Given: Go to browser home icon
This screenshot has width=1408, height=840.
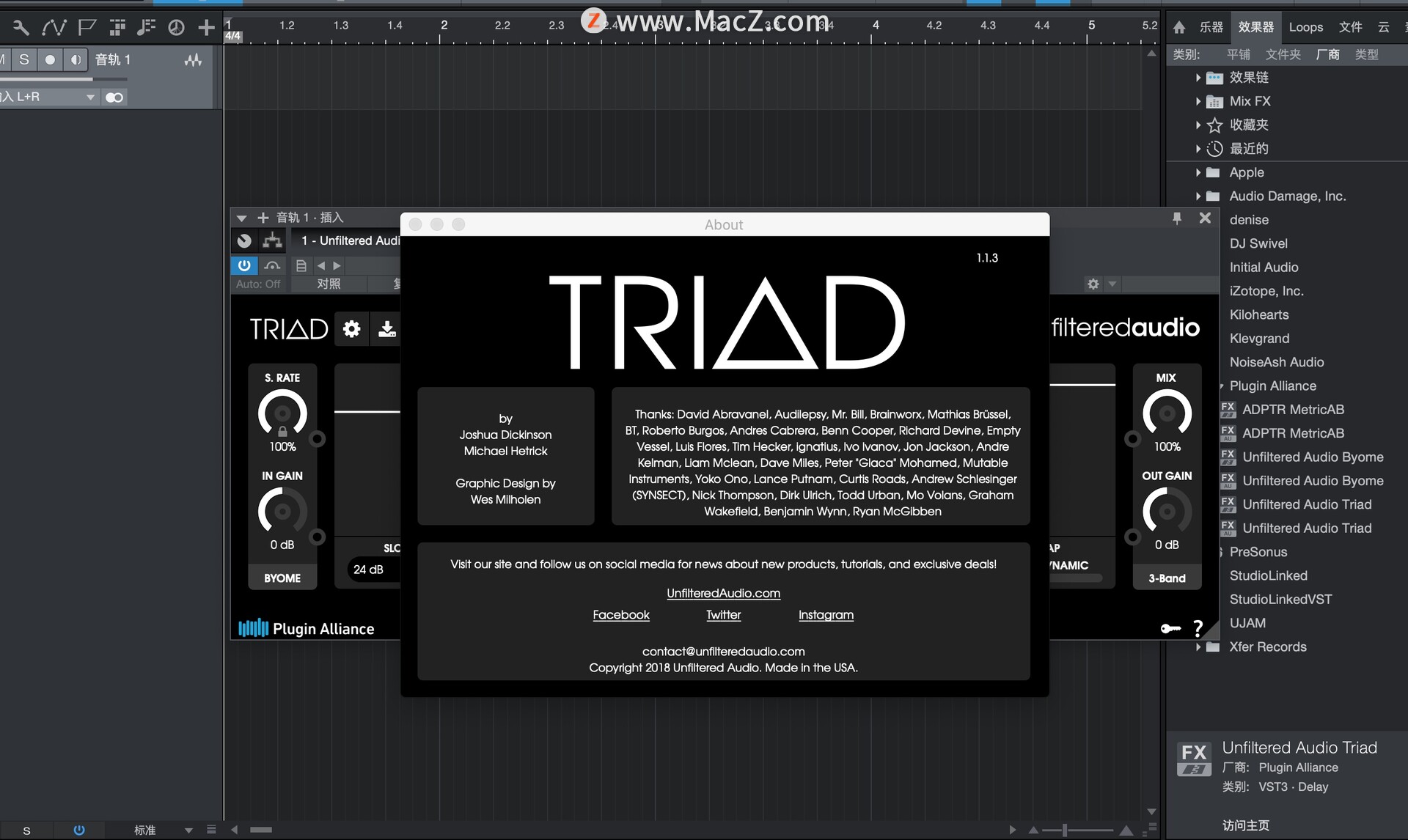Looking at the screenshot, I should coord(1179,27).
